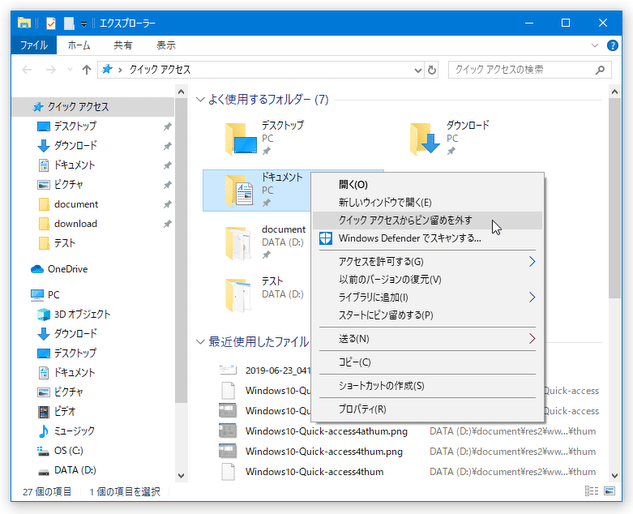The height and width of the screenshot is (514, 633).
Task: Expand the ribbon with the chevron
Action: 595,45
